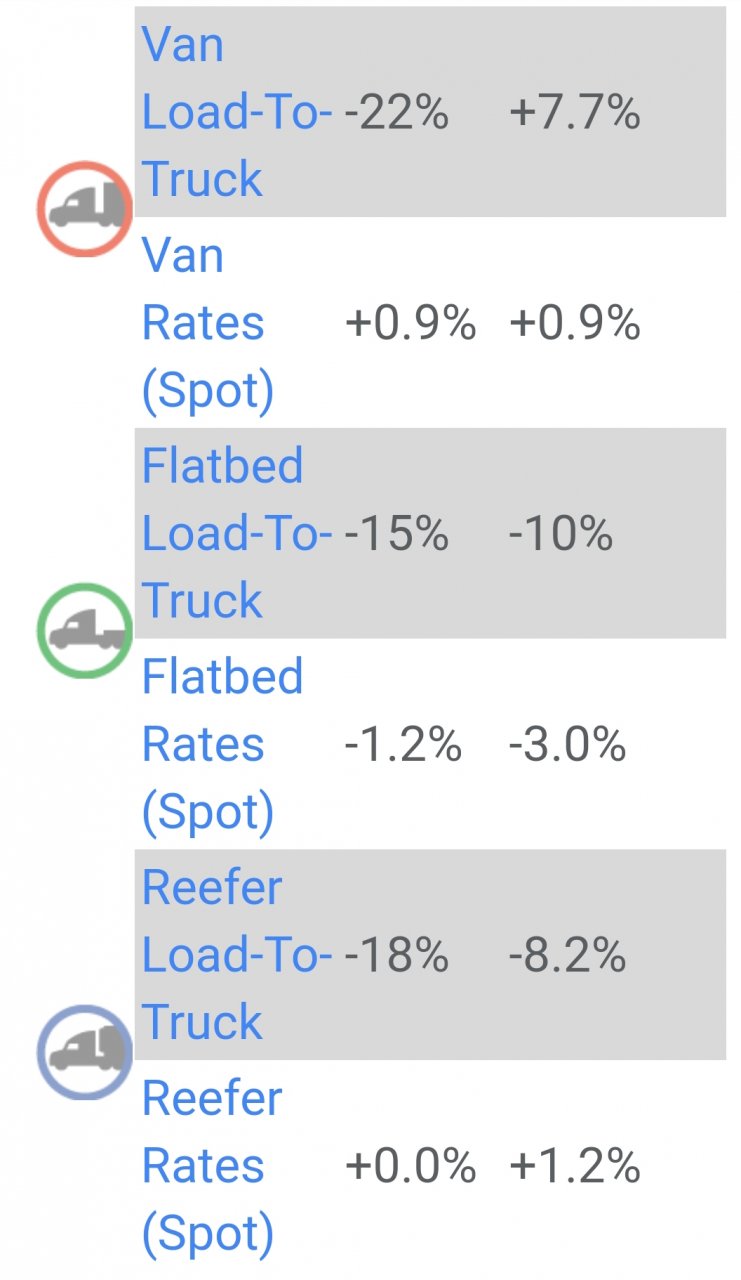The height and width of the screenshot is (1280, 741).
Task: Select the -1.2% Flatbed Rates value
Action: coord(403,745)
